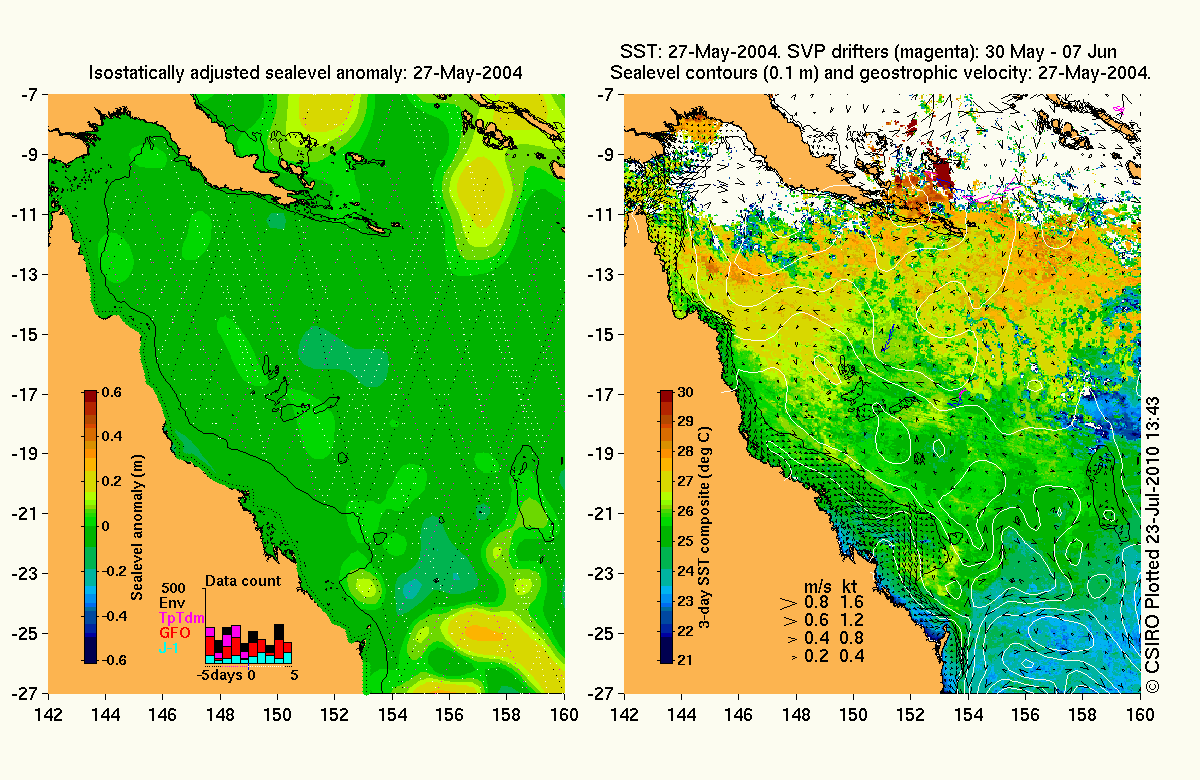
Task: Click longitude '144' on right map axis
Action: (x=682, y=714)
